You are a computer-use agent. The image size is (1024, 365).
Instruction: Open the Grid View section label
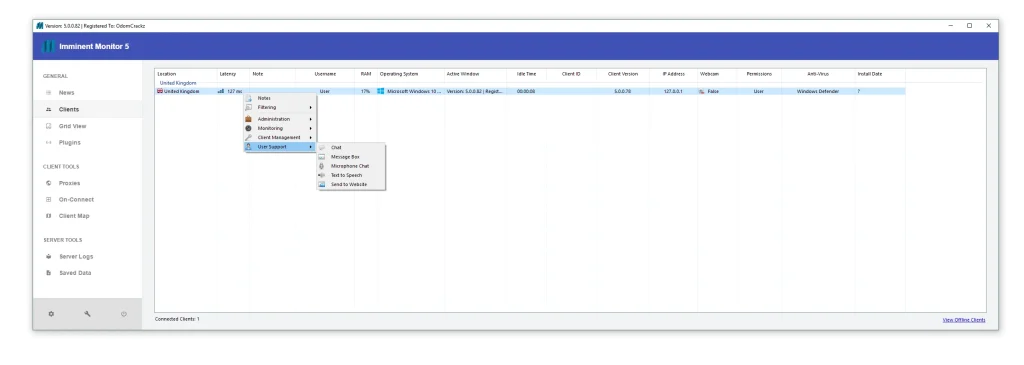click(x=72, y=126)
